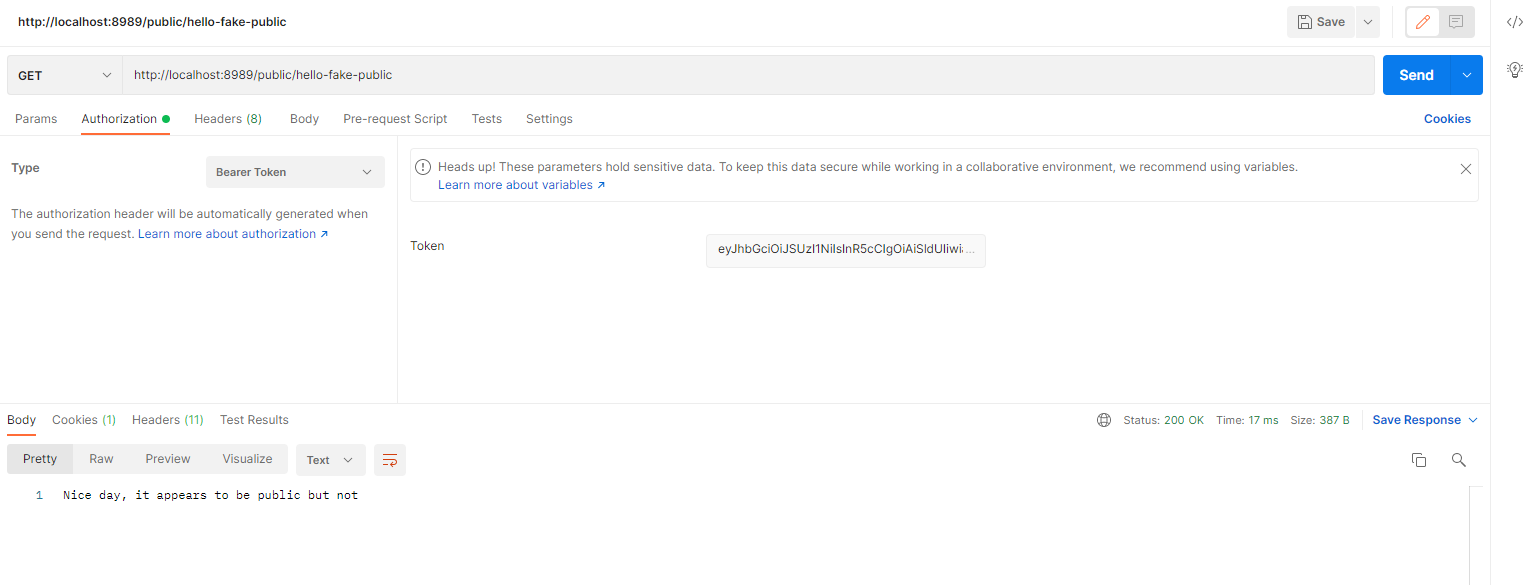Dismiss the Heads up warning banner
Viewport: 1531px width, 585px height.
[x=1465, y=169]
